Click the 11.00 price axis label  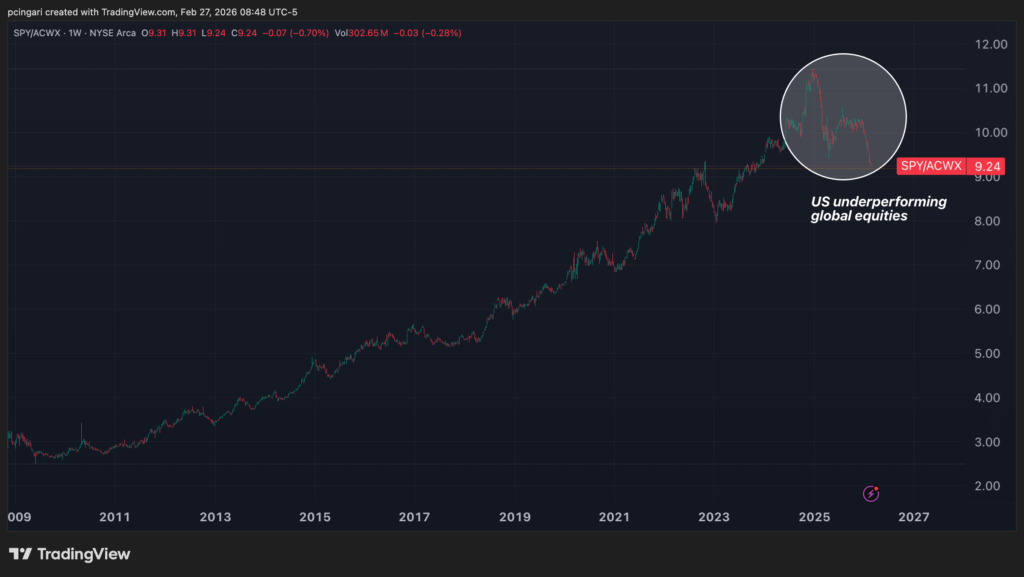(991, 88)
